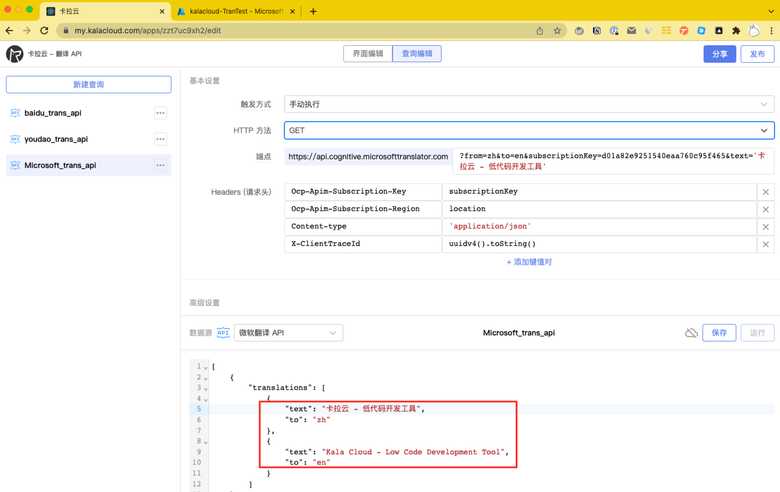Click the 新建查询 button

pyautogui.click(x=89, y=85)
